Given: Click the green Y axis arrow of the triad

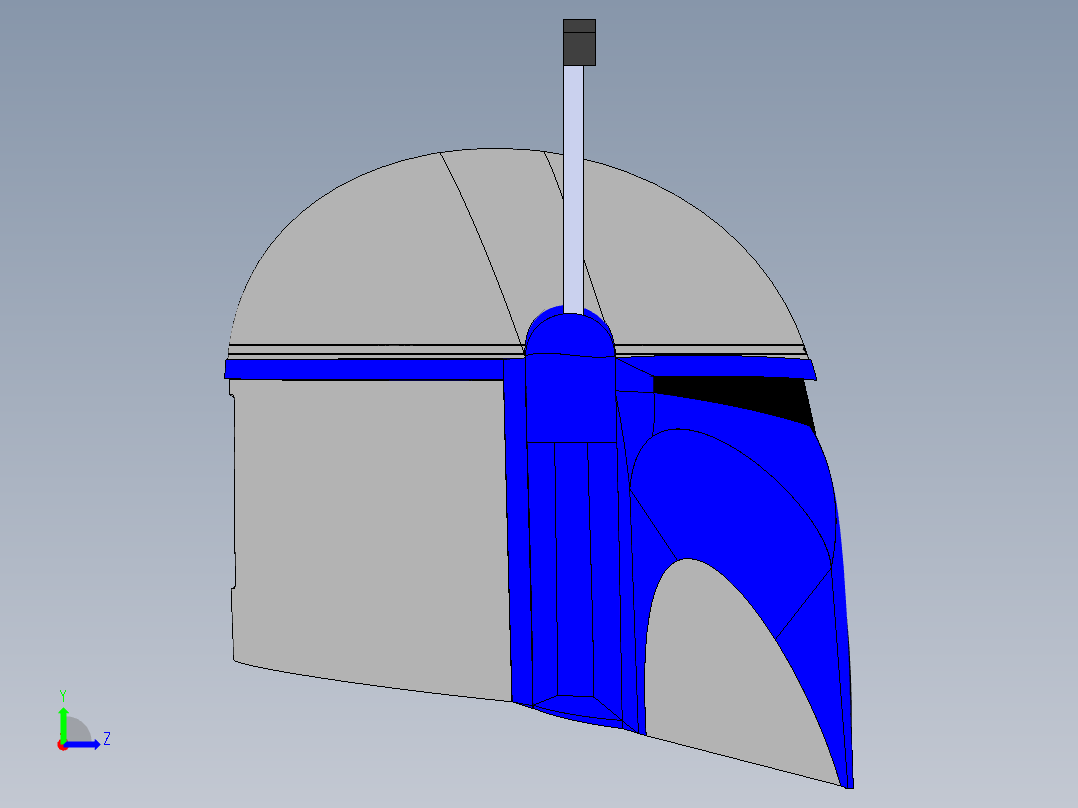Looking at the screenshot, I should (x=63, y=724).
